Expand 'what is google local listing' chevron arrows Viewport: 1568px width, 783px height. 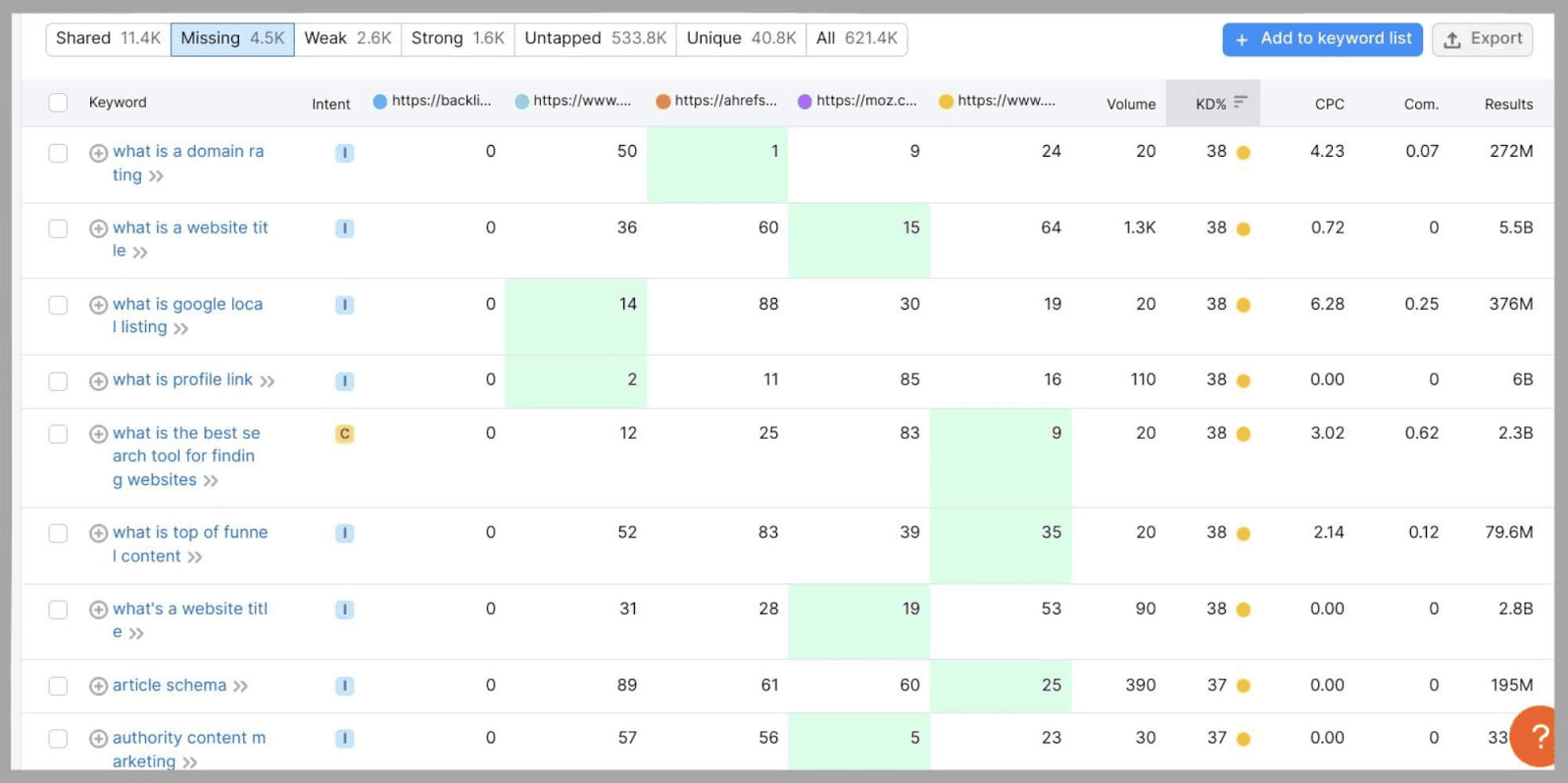[180, 328]
